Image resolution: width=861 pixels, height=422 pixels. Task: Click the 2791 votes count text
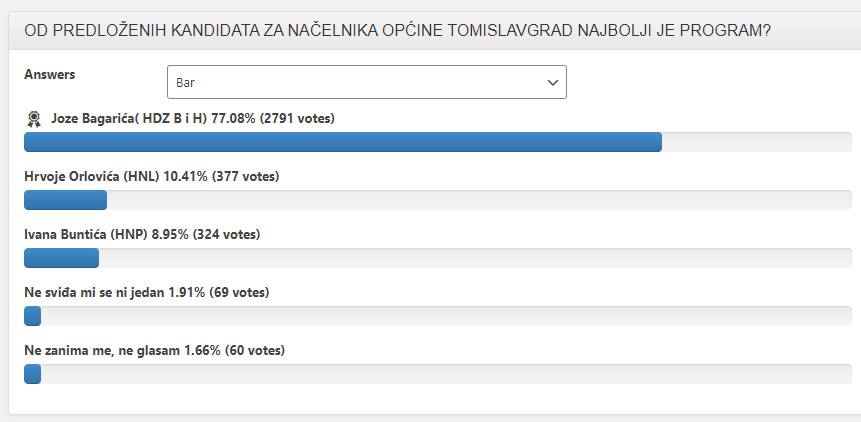pyautogui.click(x=297, y=119)
